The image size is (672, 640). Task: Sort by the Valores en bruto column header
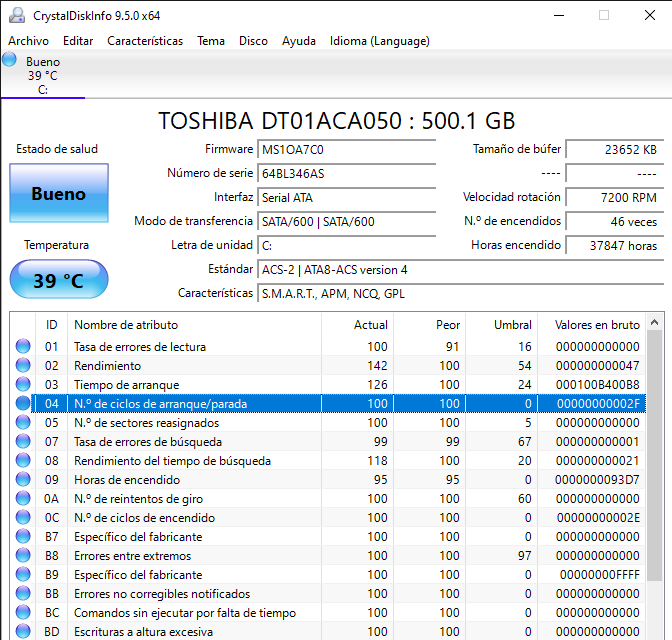595,325
